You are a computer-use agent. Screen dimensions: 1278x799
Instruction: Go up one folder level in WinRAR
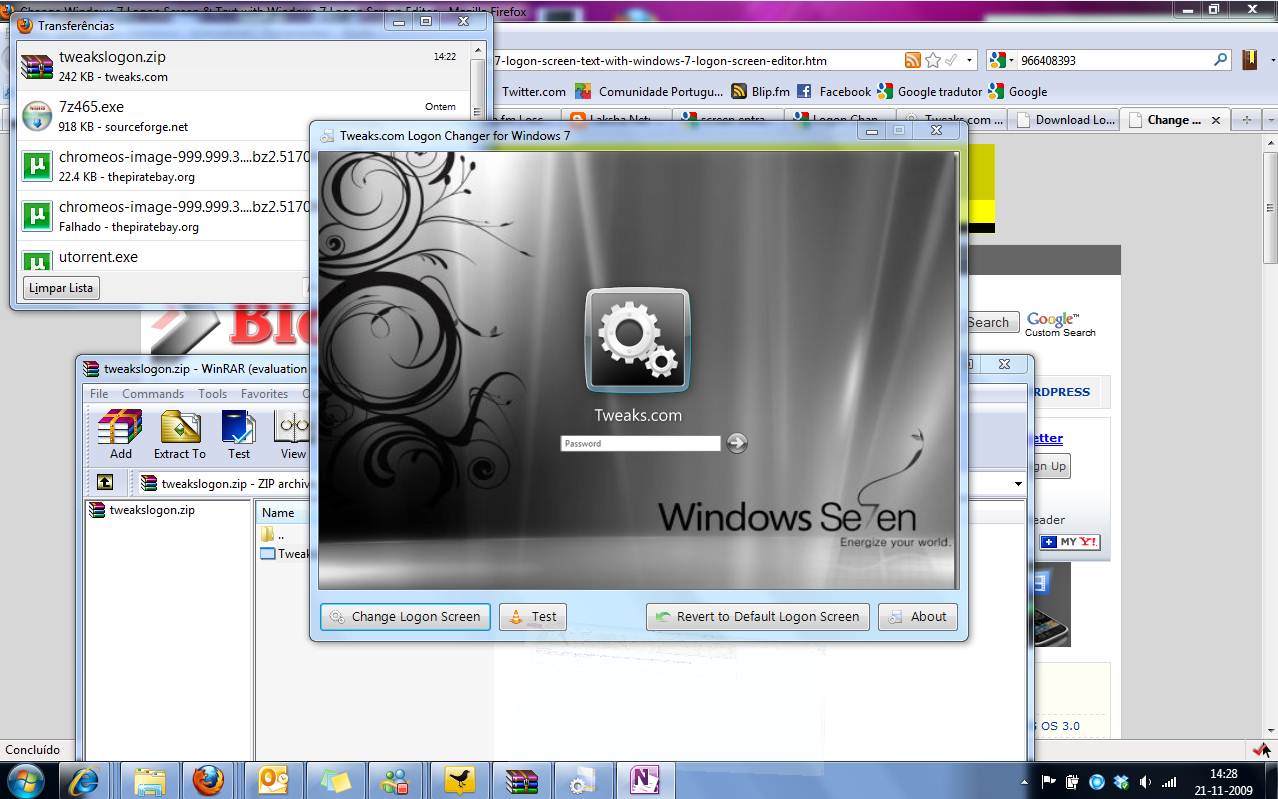click(105, 483)
